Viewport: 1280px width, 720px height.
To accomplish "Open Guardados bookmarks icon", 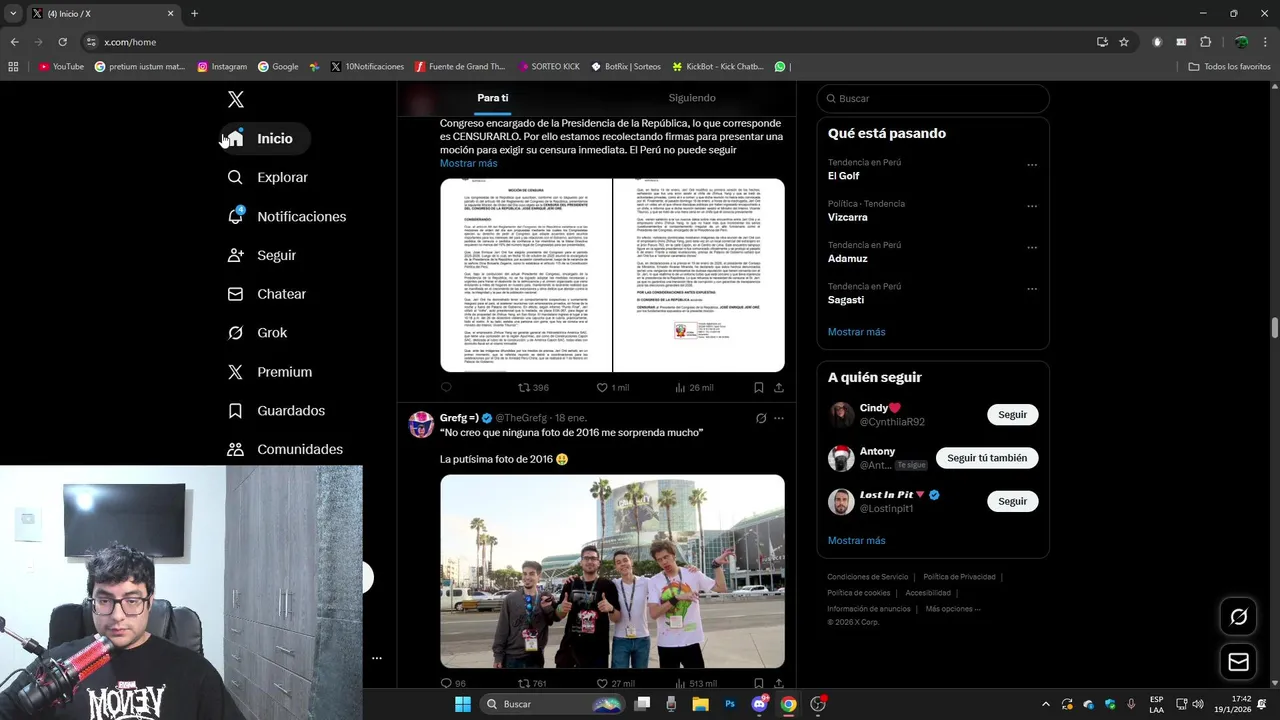I will [235, 411].
